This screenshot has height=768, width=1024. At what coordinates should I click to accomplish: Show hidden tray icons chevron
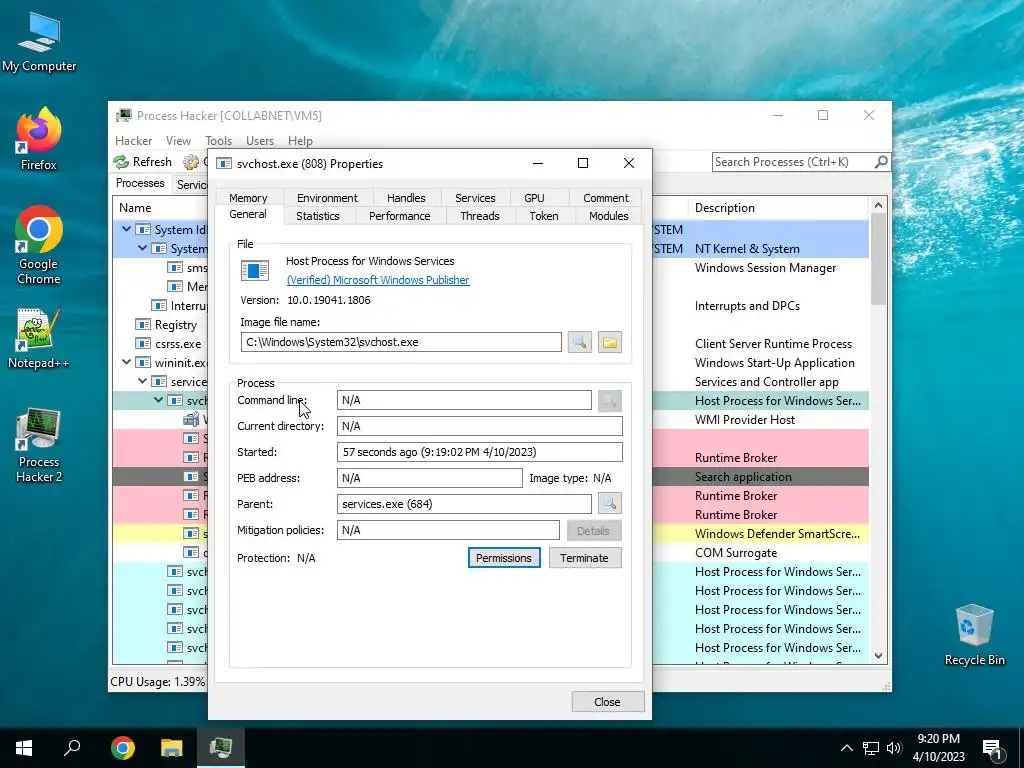click(846, 748)
